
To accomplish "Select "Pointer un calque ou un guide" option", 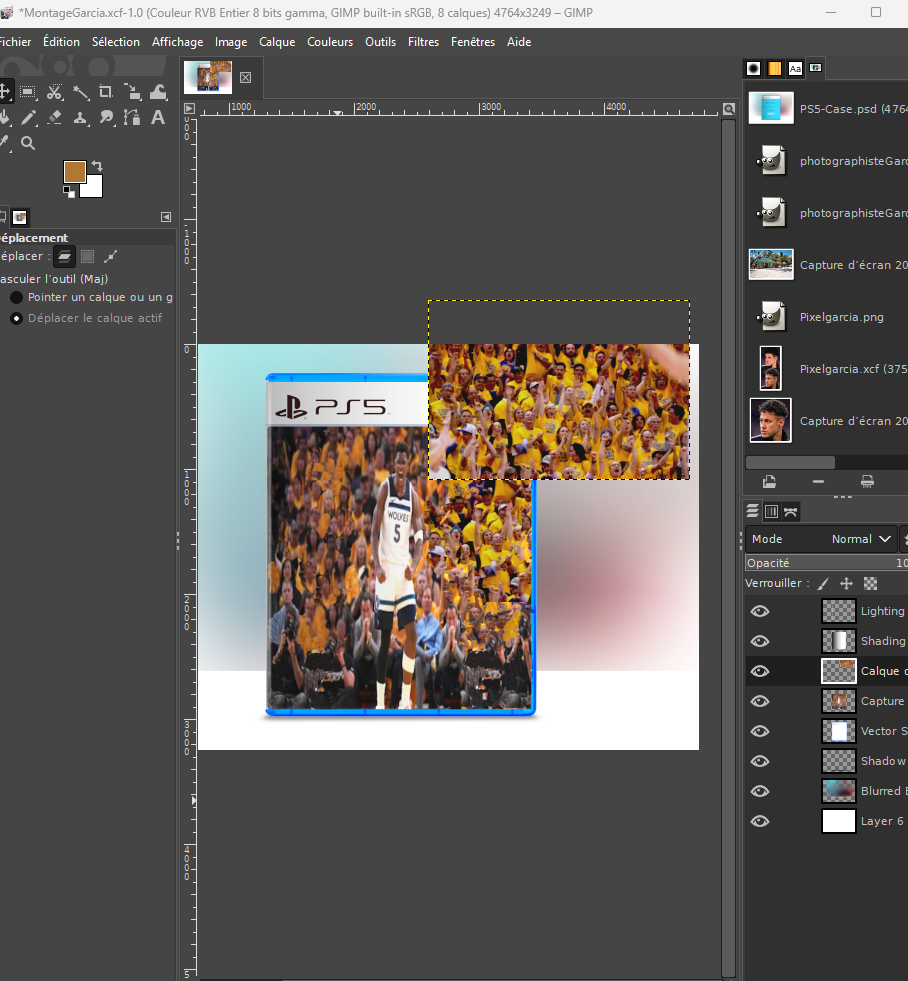I will [x=17, y=297].
